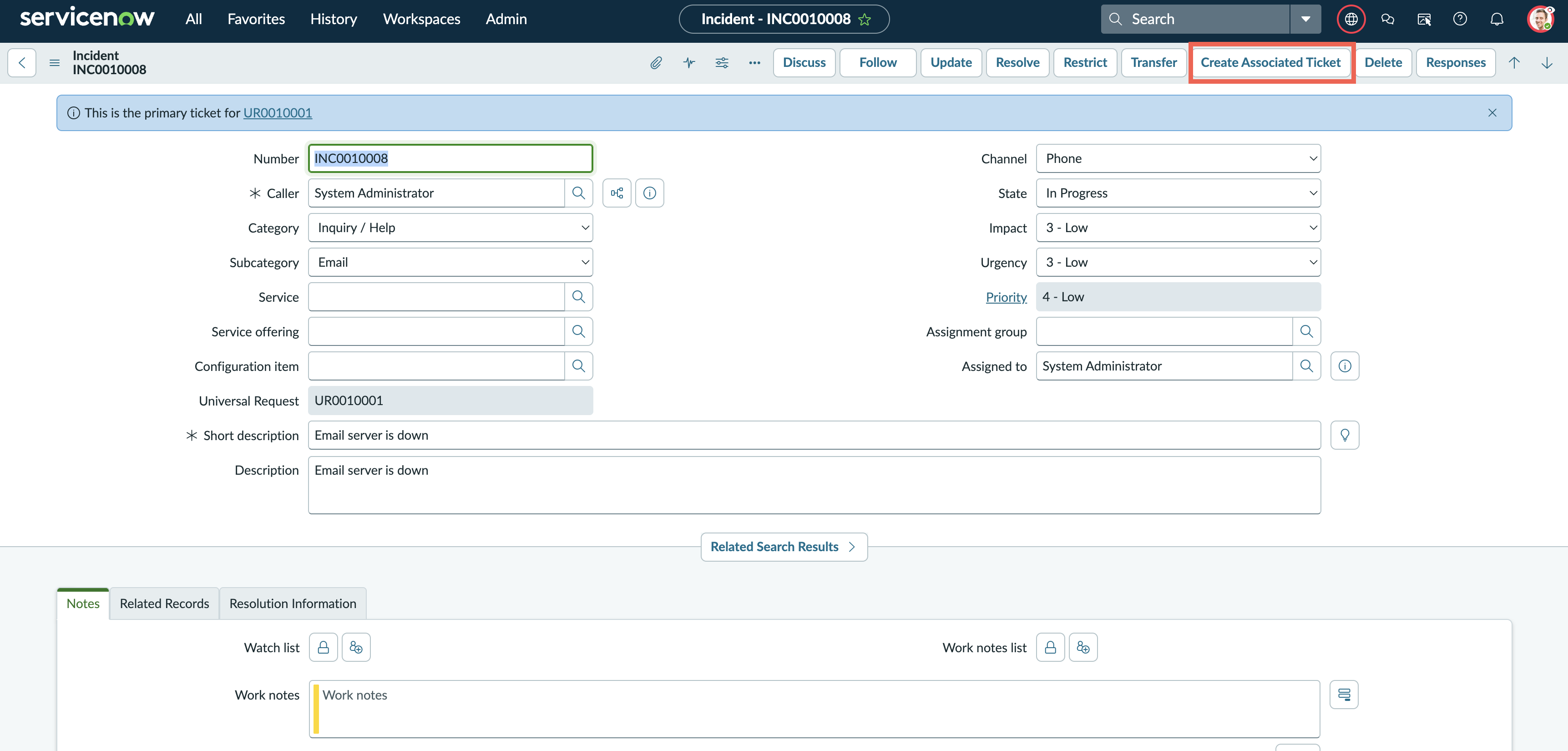The image size is (1568, 751).
Task: Open the Favorites menu
Action: tap(256, 19)
